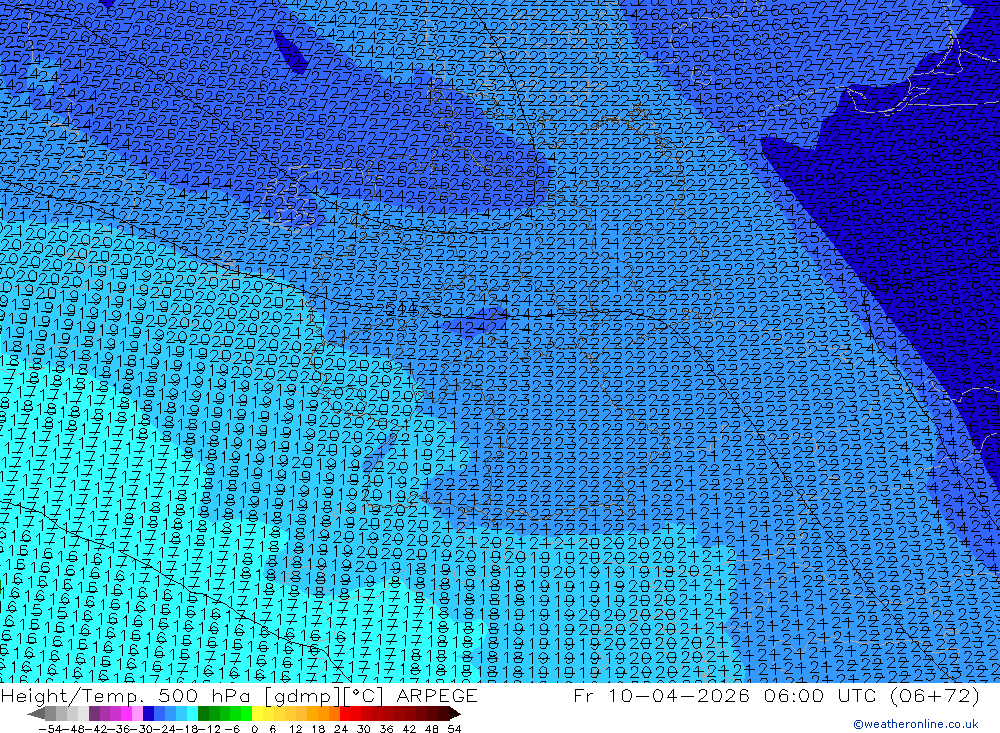Click the 'Fr 10-04-2026 06:00 UTC' date text

(723, 695)
